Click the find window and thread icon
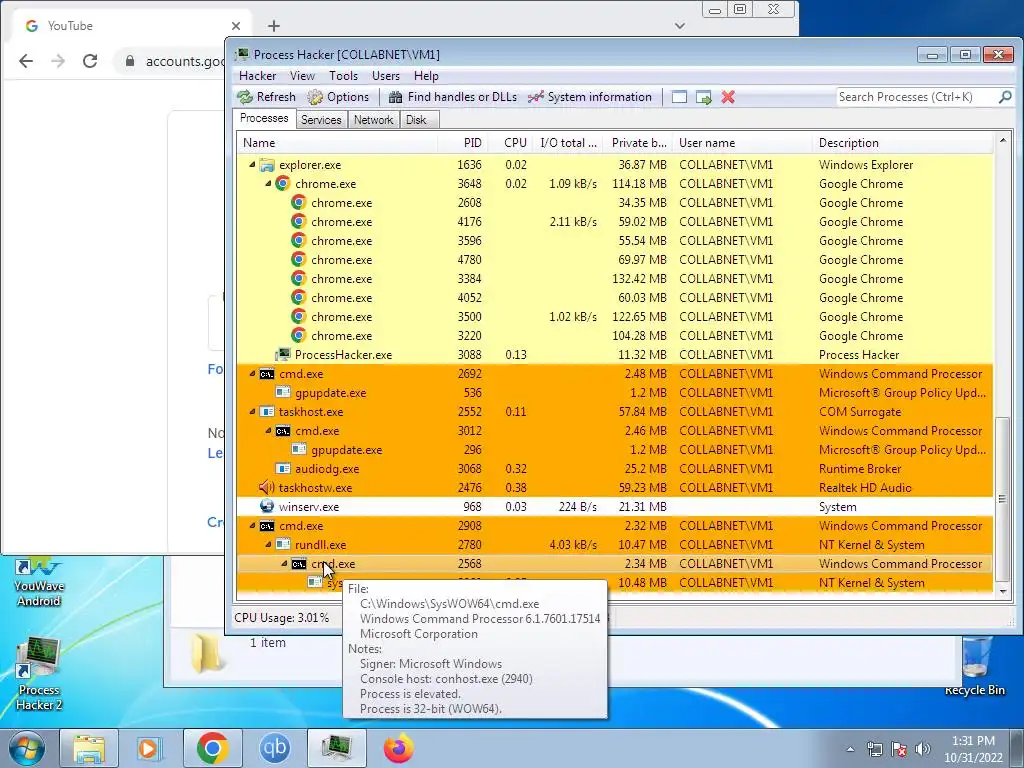This screenshot has height=768, width=1024. coord(703,97)
